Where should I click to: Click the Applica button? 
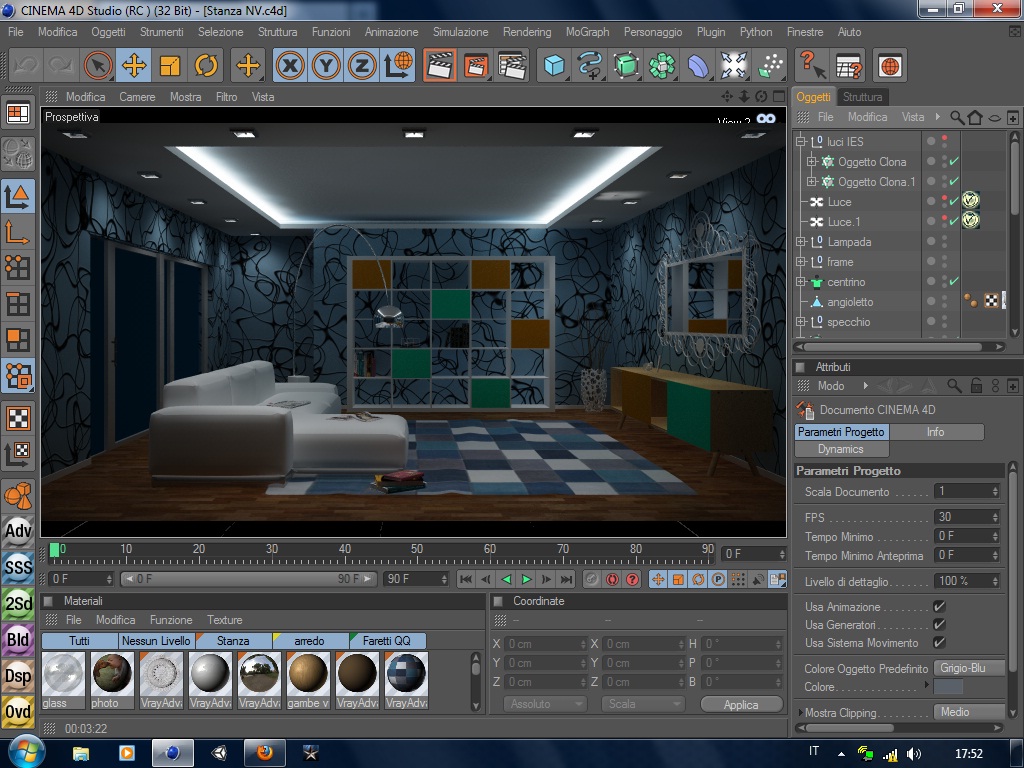pos(741,705)
